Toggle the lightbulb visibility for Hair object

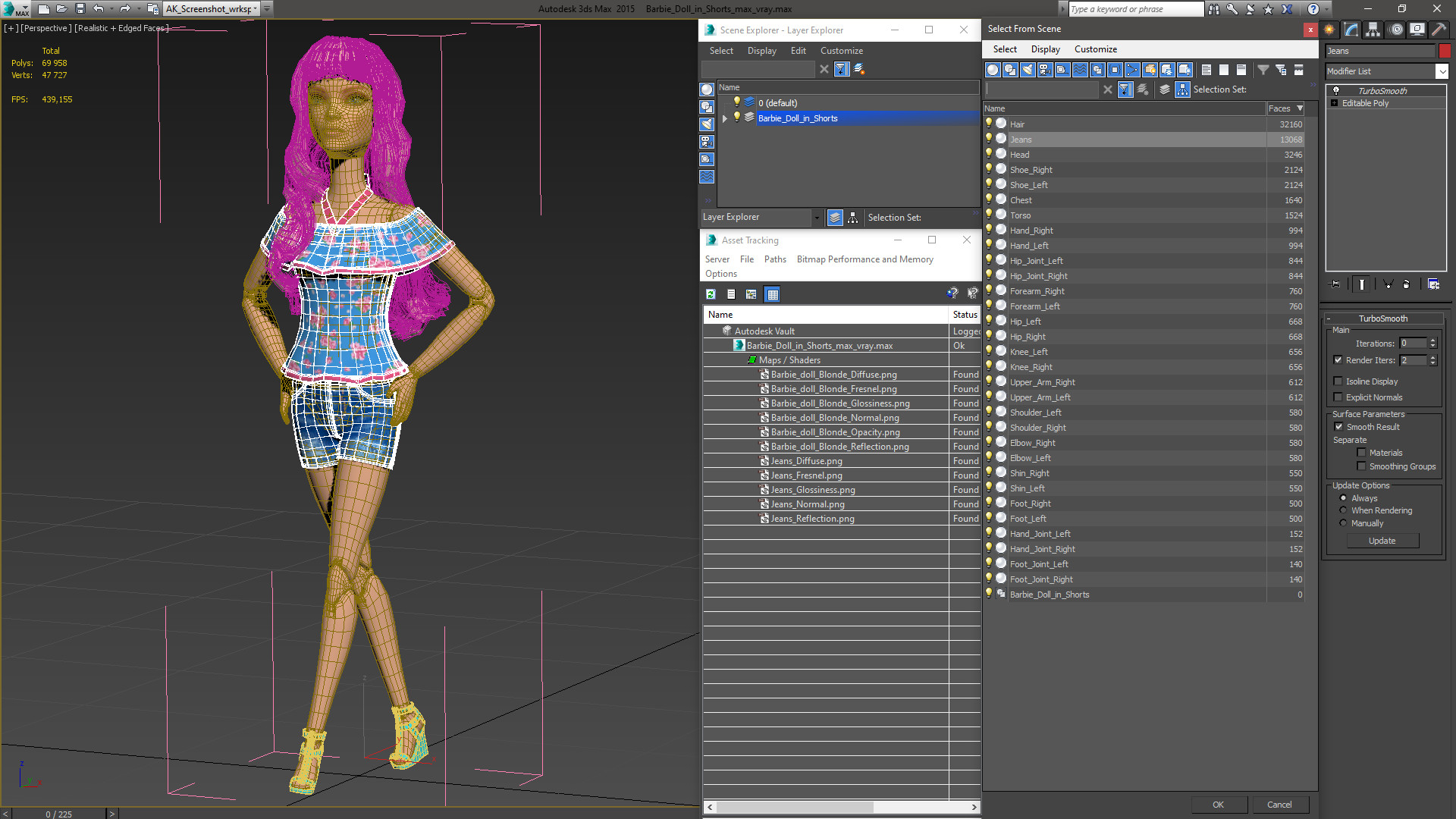coord(989,124)
